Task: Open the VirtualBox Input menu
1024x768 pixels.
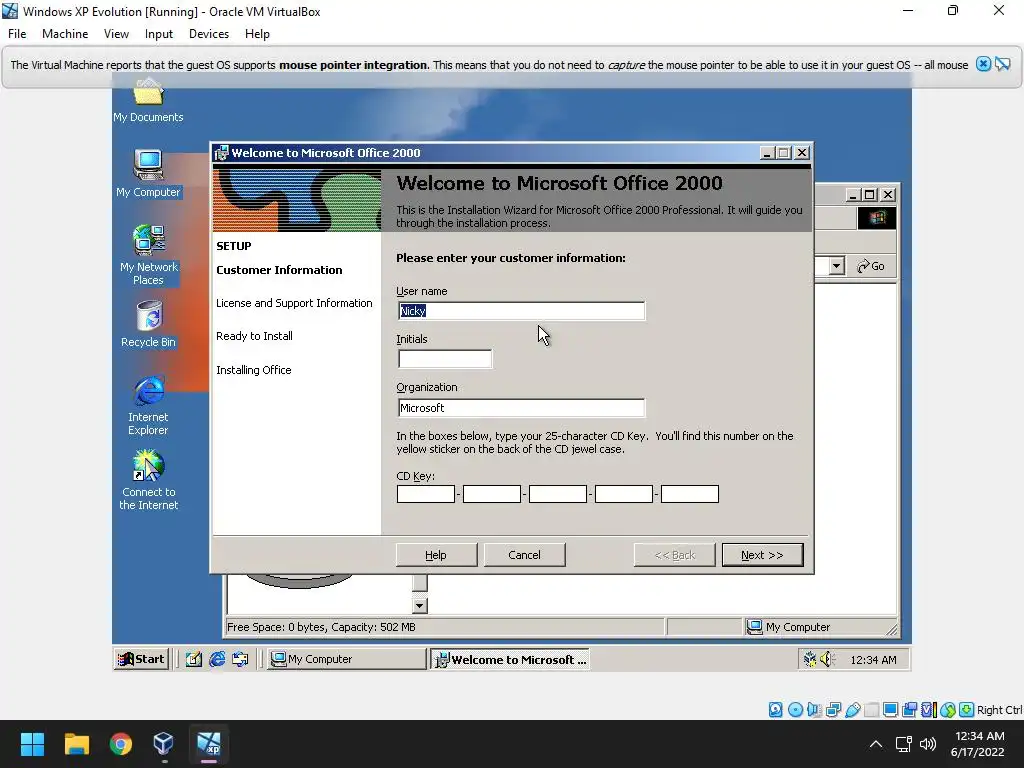Action: point(159,34)
